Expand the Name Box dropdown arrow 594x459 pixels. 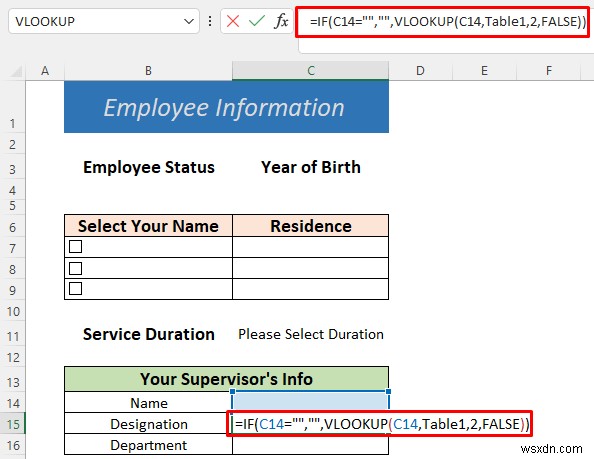tap(189, 22)
